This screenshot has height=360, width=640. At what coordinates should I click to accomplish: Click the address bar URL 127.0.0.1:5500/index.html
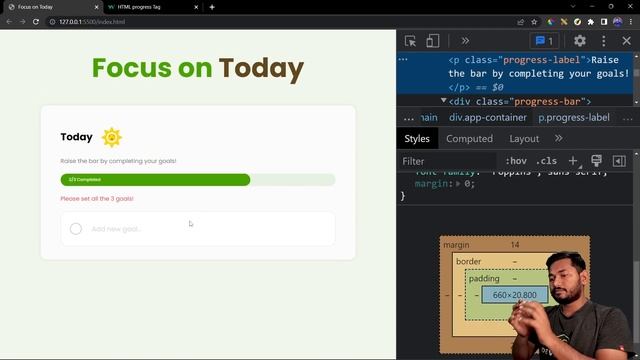tap(92, 22)
